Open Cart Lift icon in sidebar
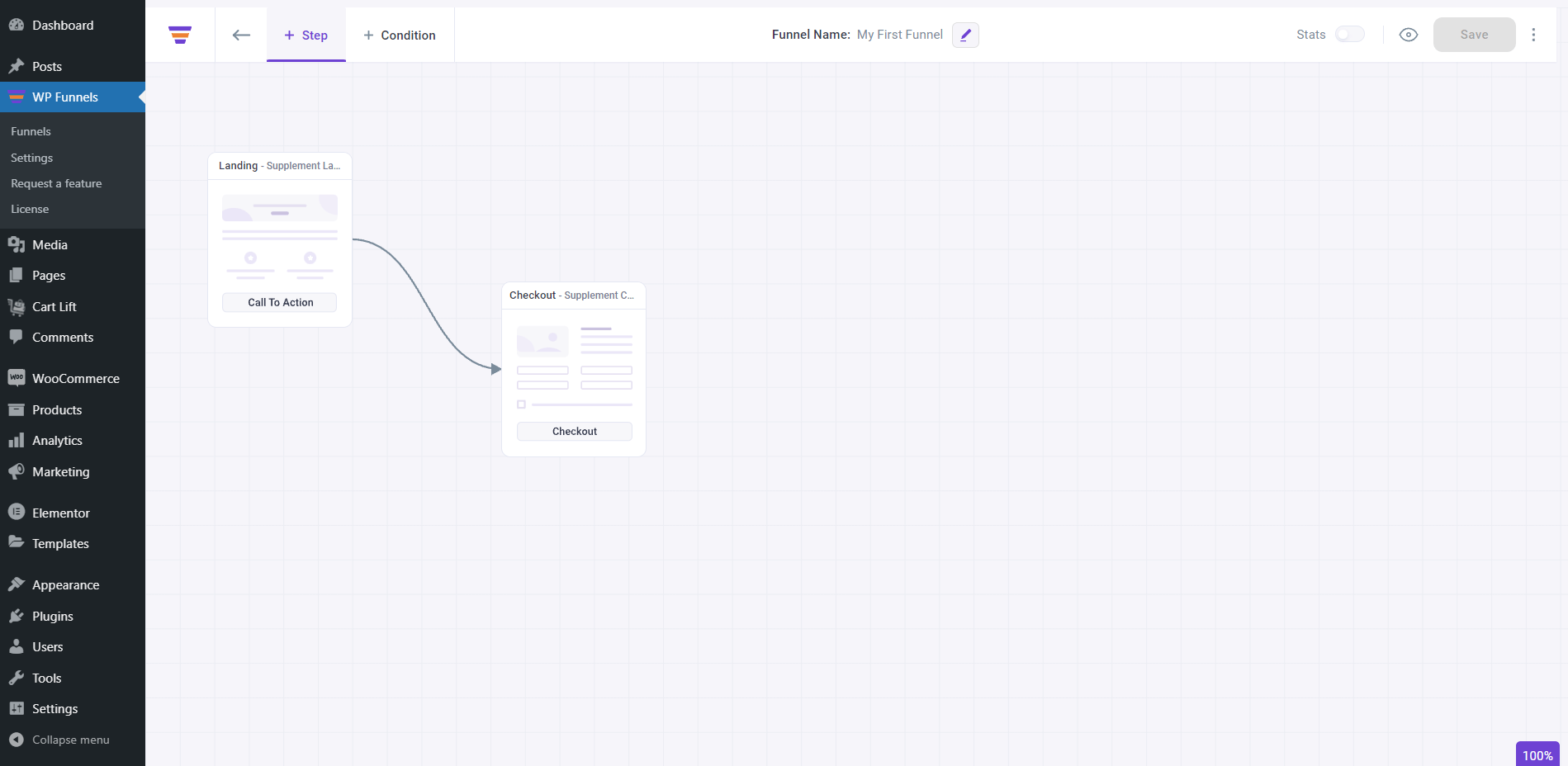This screenshot has height=766, width=1568. pos(17,306)
